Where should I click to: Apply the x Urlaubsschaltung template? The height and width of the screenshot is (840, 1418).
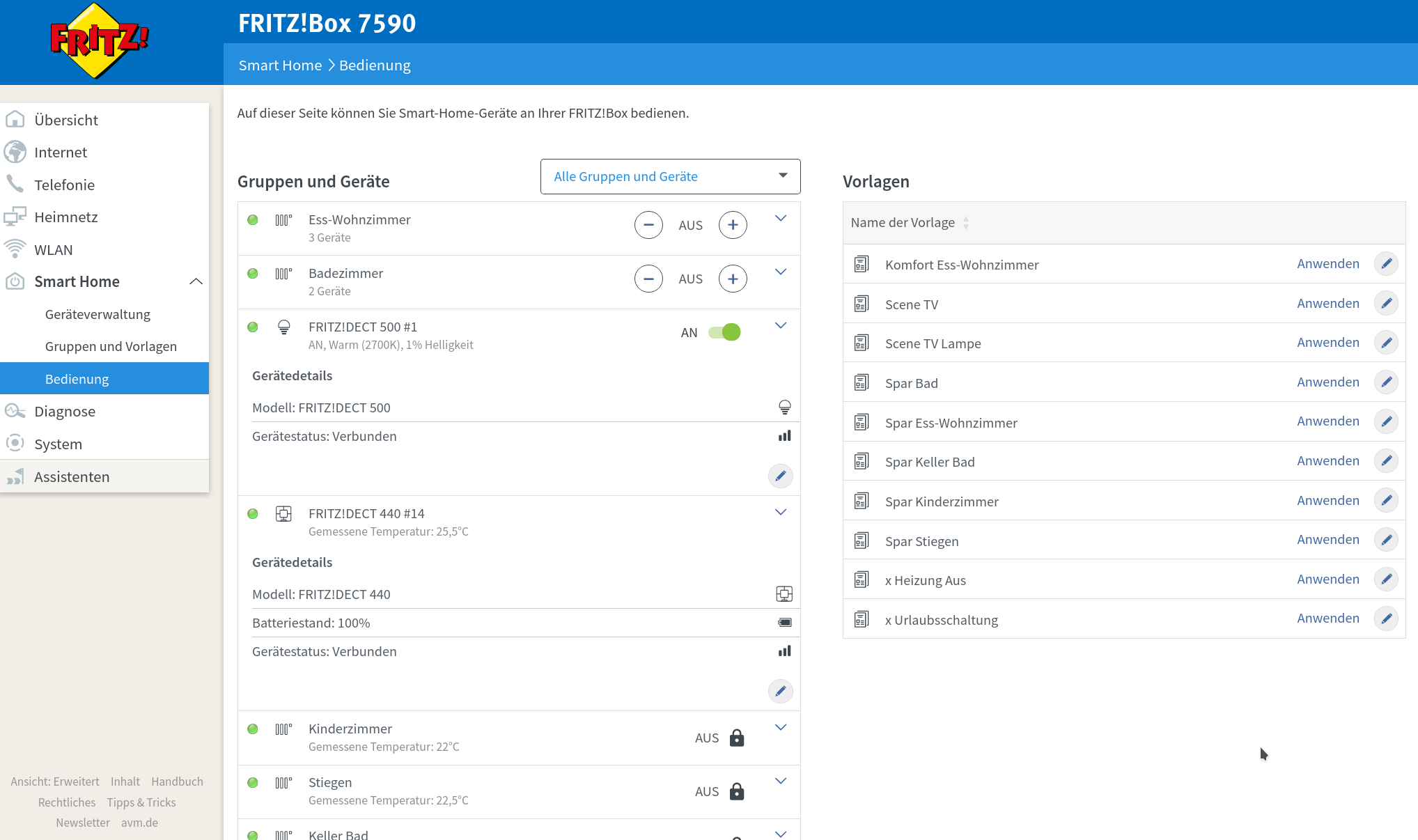[1327, 619]
